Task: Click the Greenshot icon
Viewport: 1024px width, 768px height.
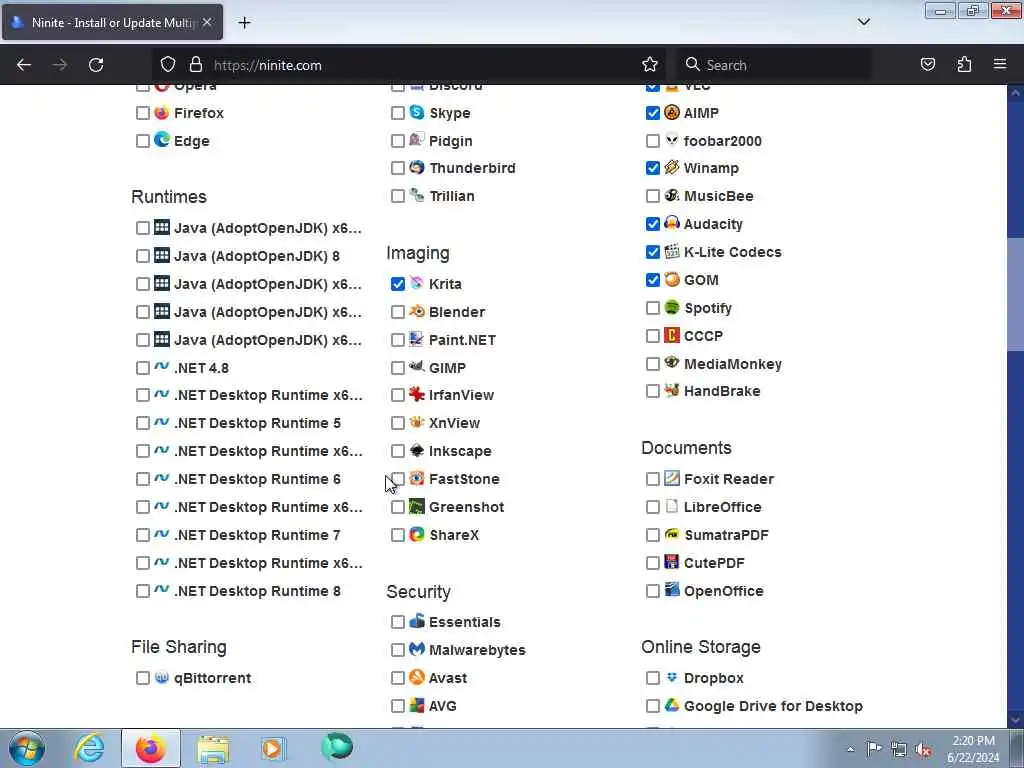Action: coord(417,506)
